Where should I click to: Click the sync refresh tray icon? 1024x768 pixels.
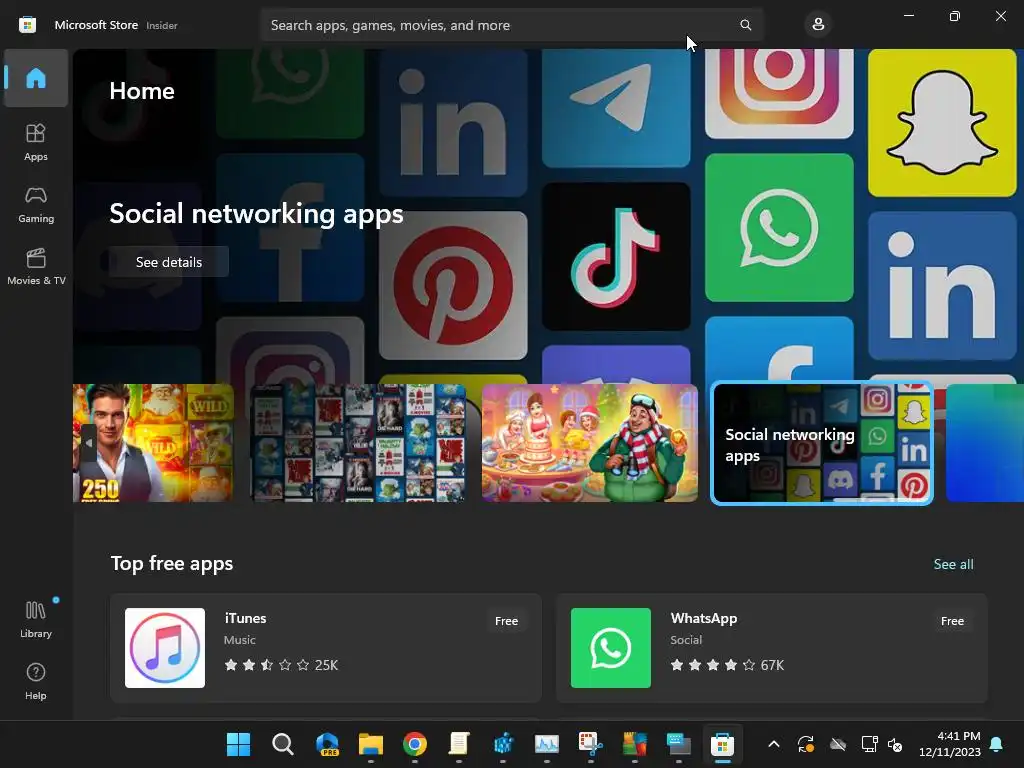pos(806,744)
